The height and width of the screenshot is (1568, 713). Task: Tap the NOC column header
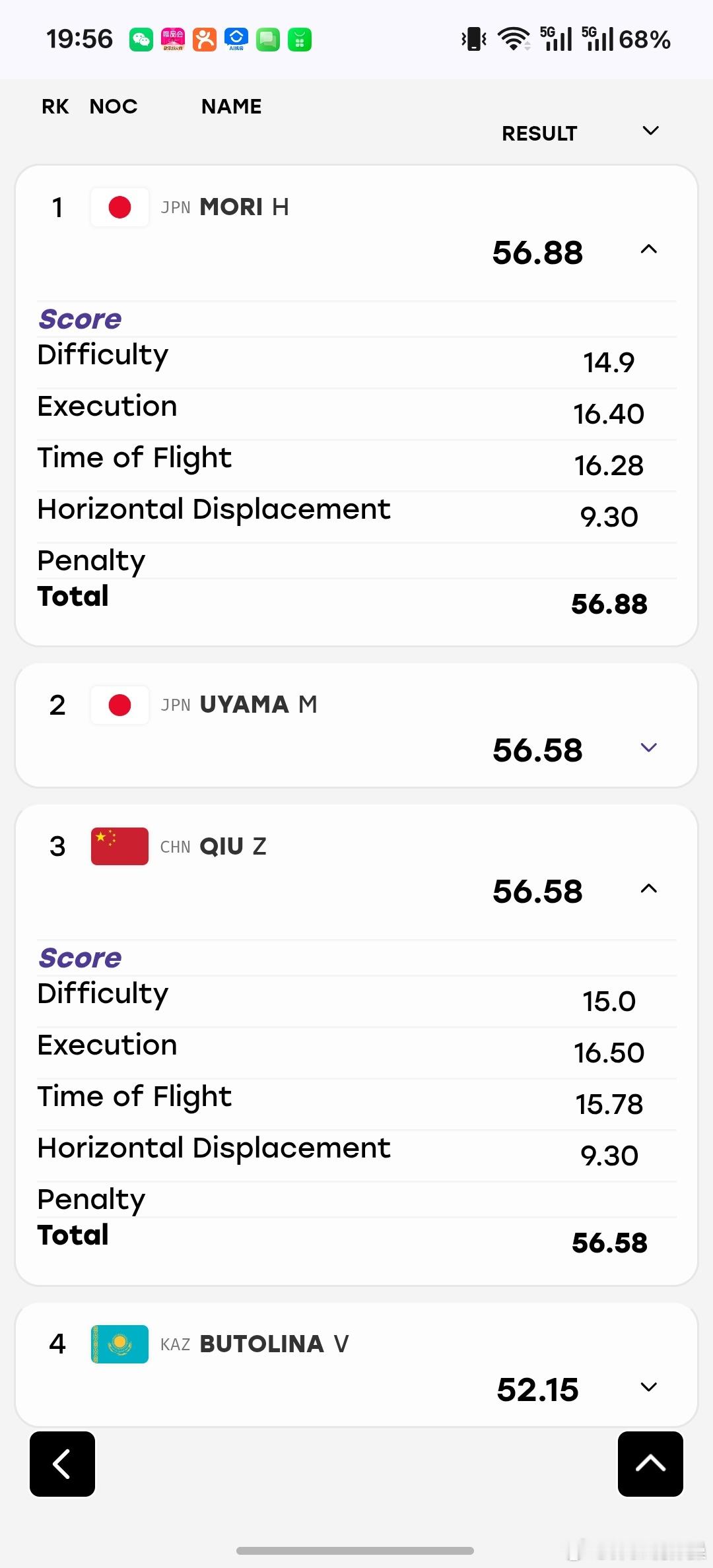click(114, 106)
